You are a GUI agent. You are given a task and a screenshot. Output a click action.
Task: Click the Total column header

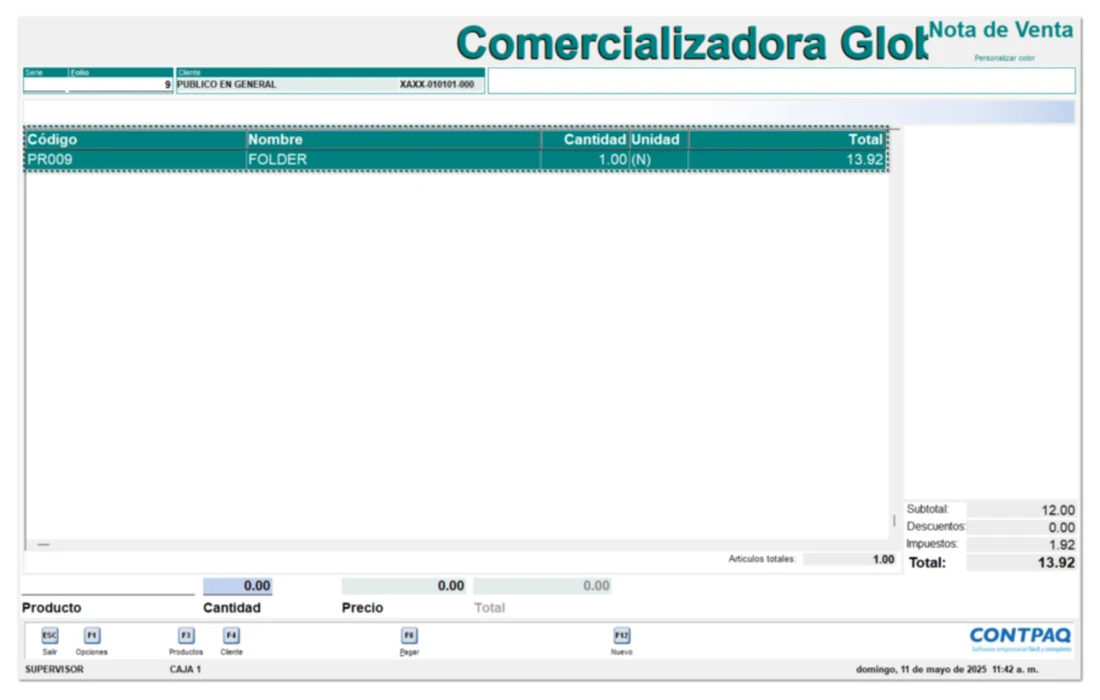[x=787, y=140]
